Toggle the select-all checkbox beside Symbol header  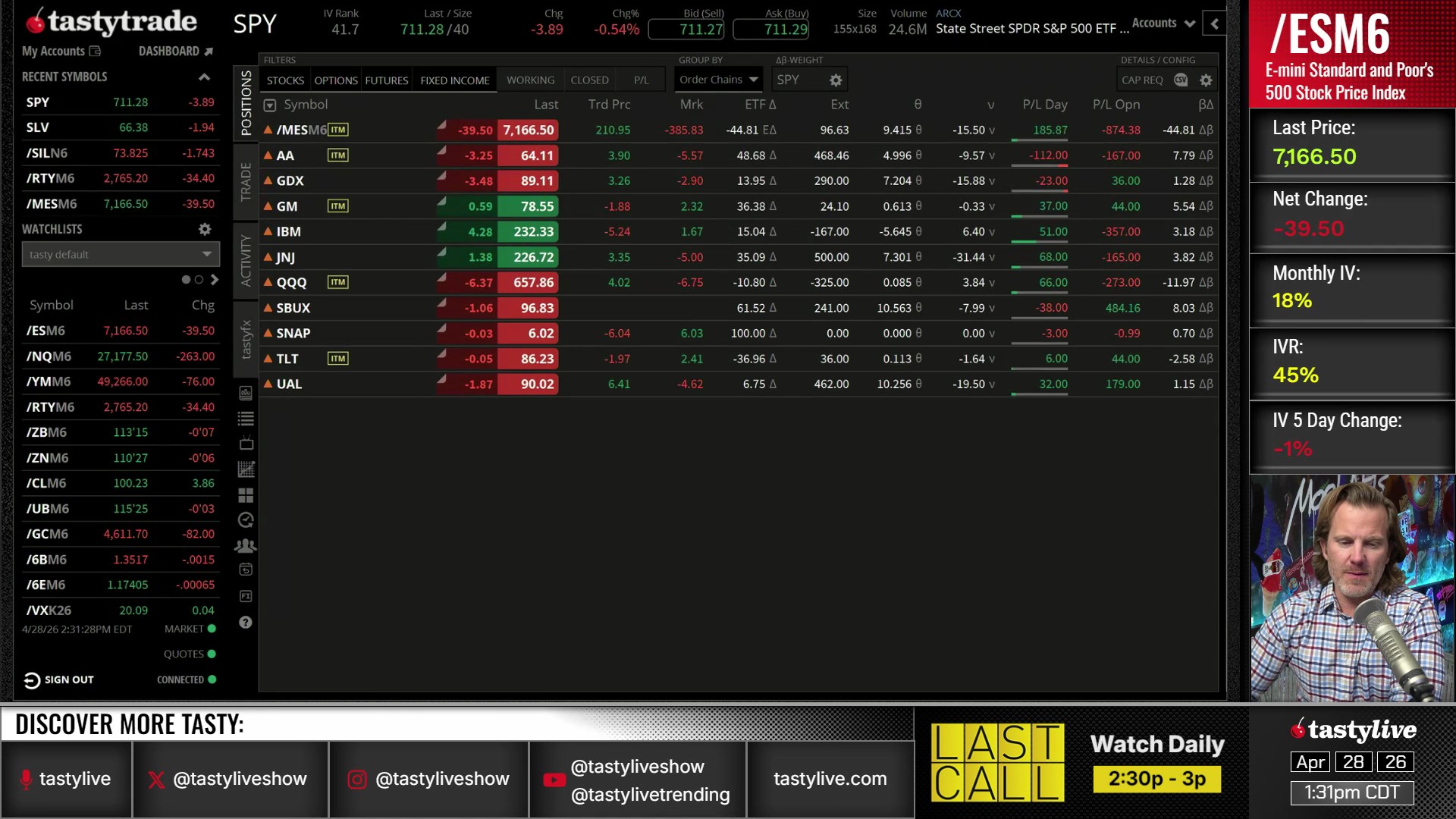tap(270, 105)
